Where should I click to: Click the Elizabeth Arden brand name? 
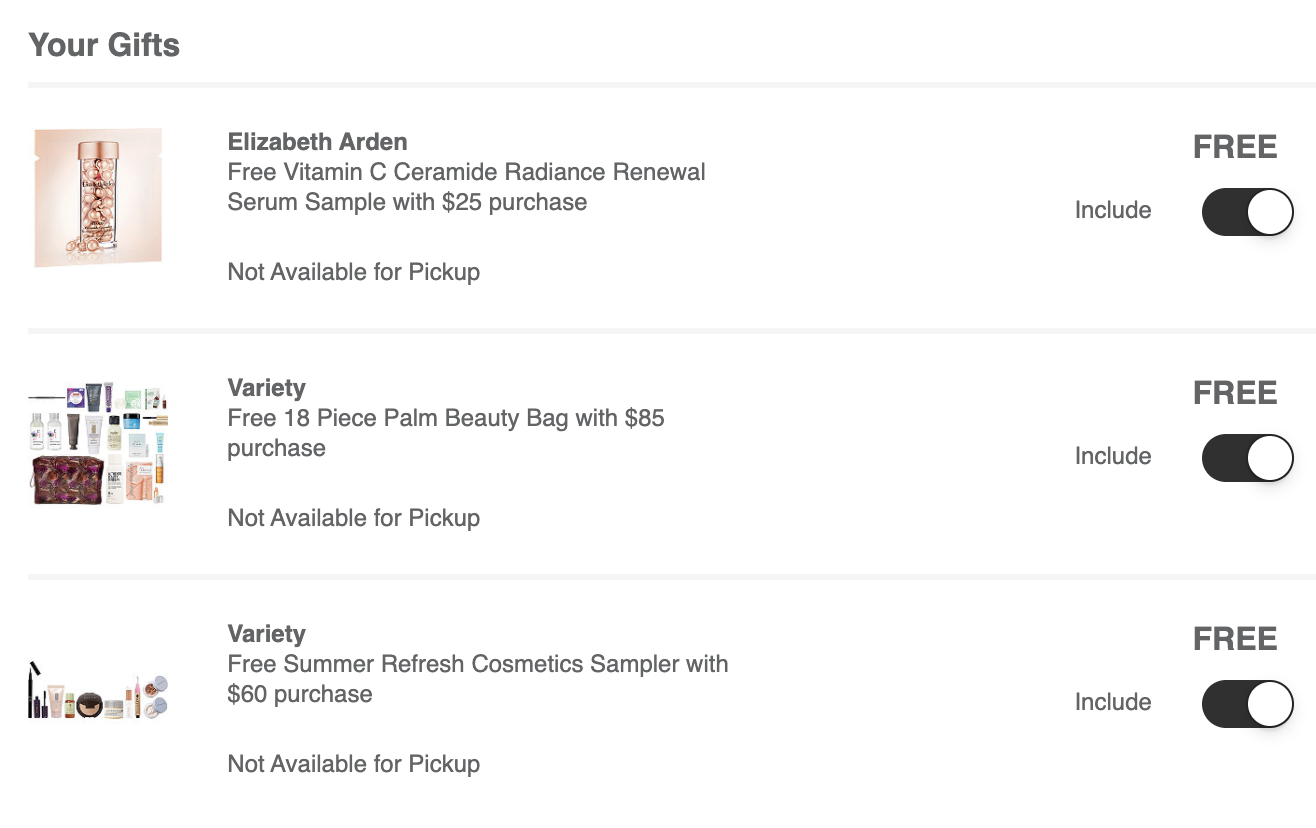tap(317, 142)
